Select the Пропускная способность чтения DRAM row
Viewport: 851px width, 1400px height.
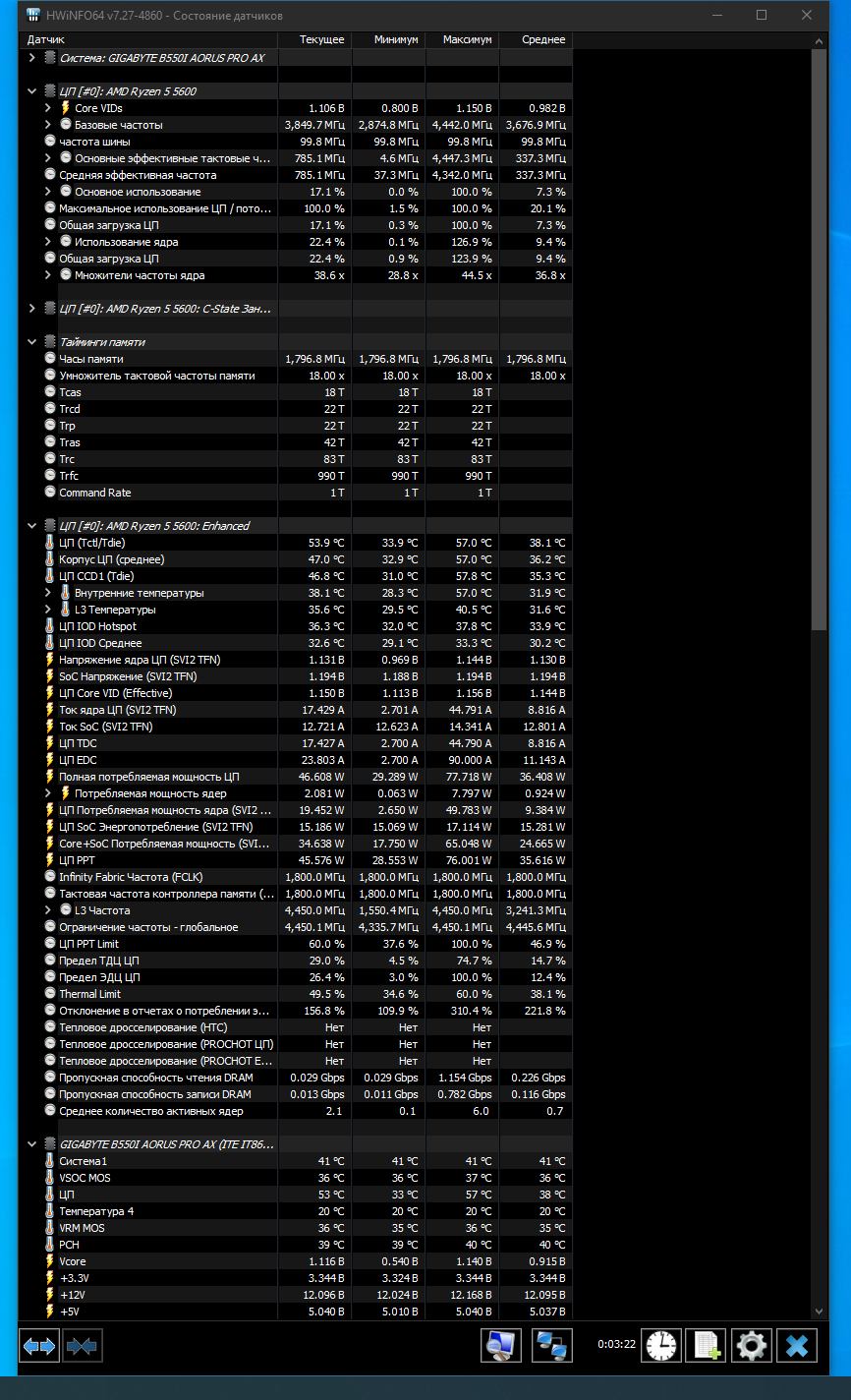[x=295, y=1078]
